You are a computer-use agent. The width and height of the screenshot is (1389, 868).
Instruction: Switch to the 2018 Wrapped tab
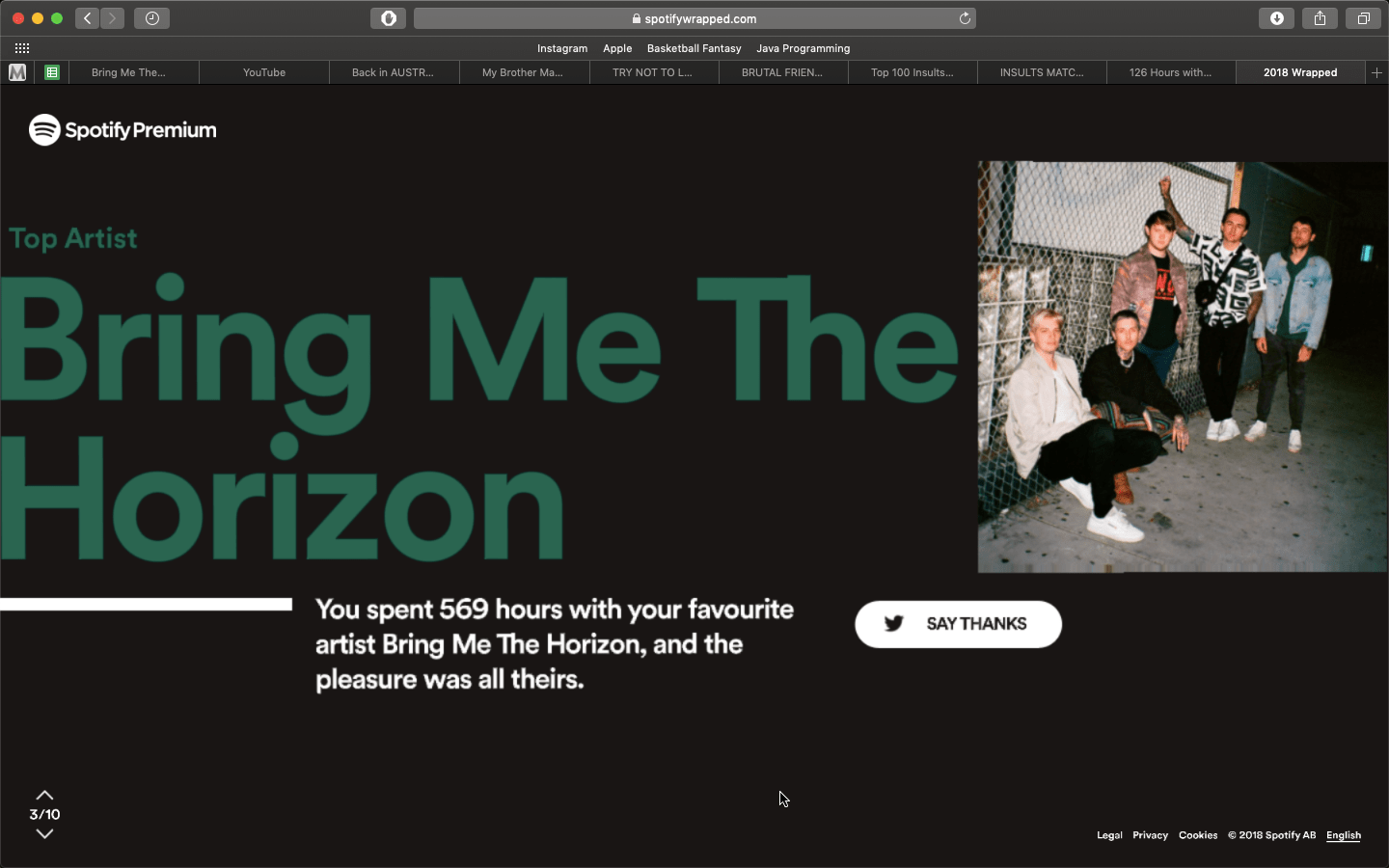tap(1300, 71)
